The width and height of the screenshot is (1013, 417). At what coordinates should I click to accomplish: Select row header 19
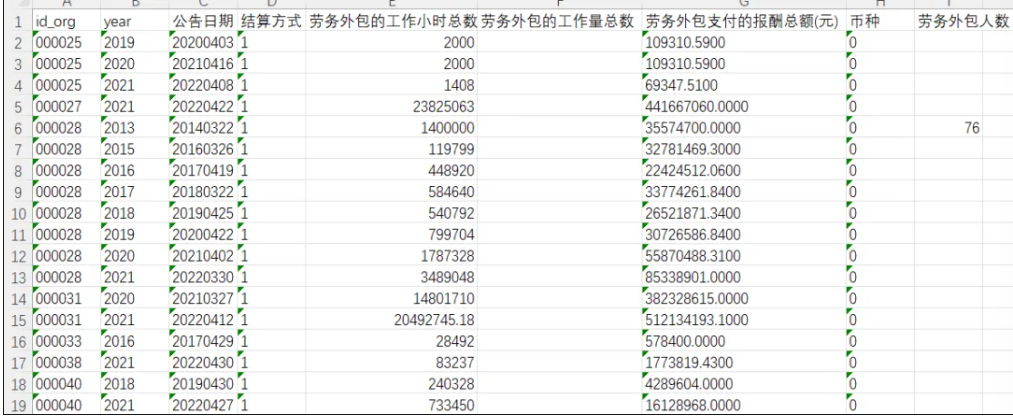coord(17,405)
